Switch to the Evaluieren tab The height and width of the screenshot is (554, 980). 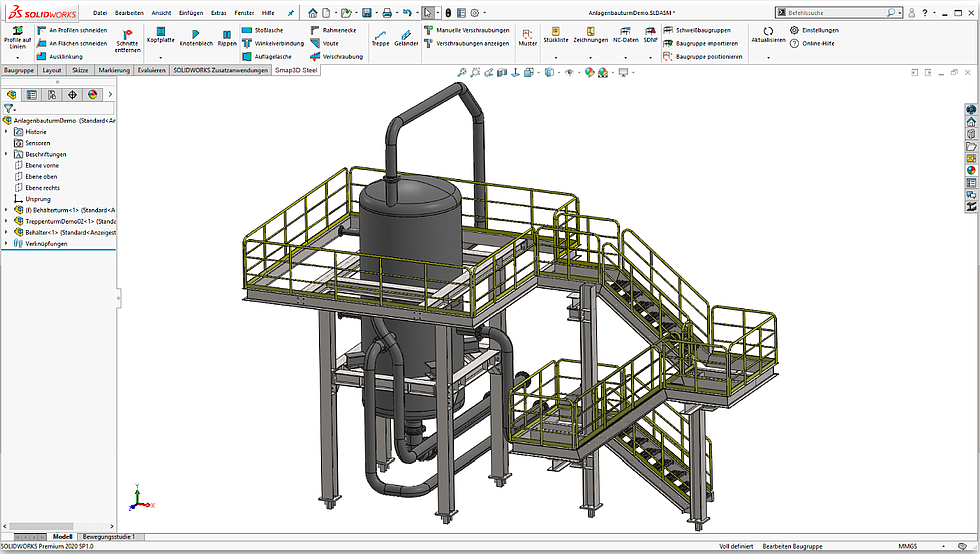tap(152, 71)
